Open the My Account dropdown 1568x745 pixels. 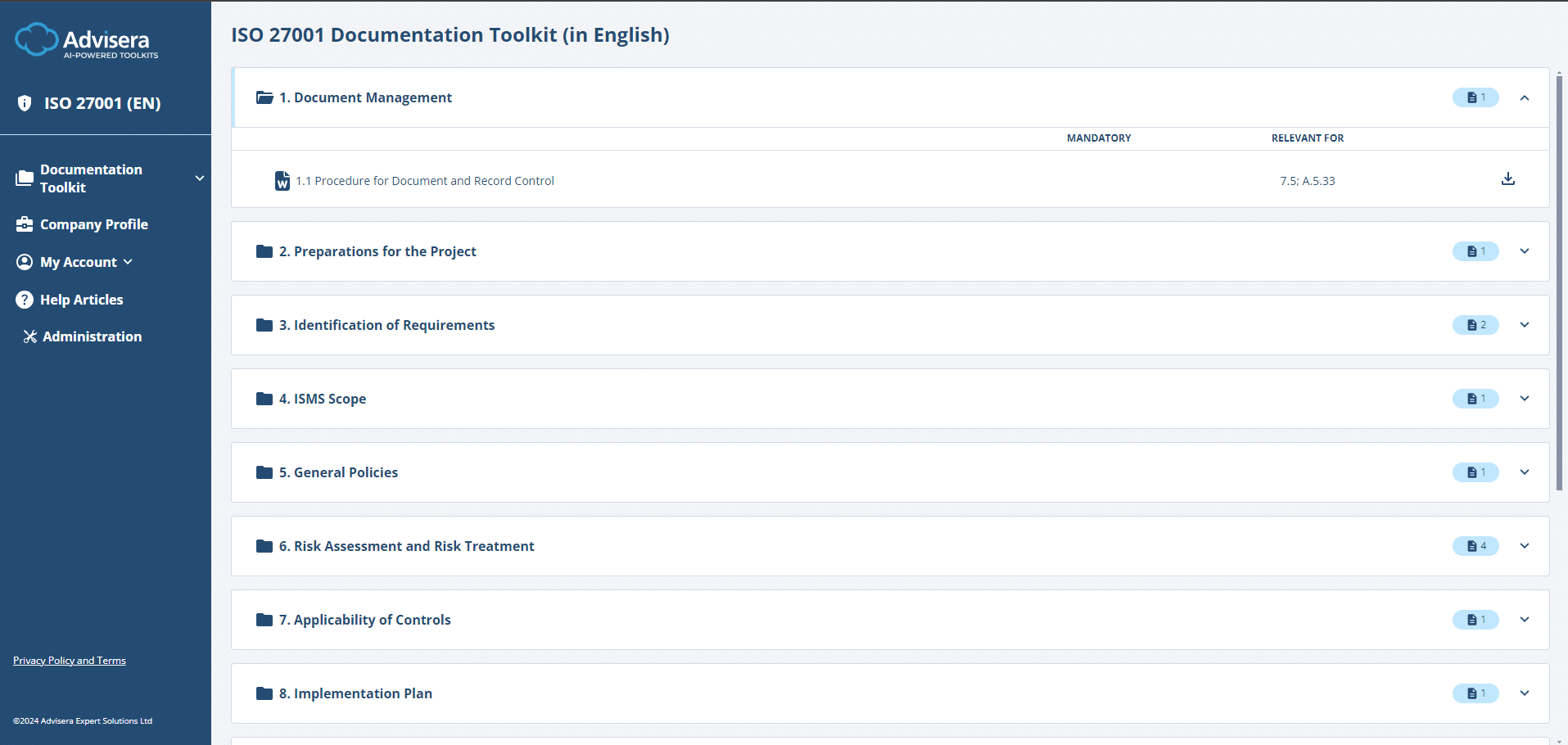point(128,262)
